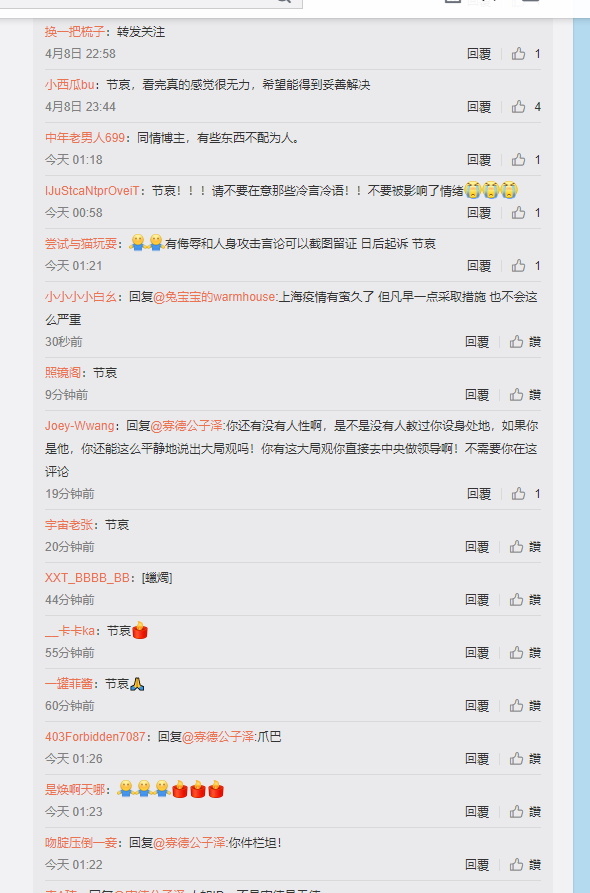Visit 吻腚压倒一妾's profile

pos(81,842)
